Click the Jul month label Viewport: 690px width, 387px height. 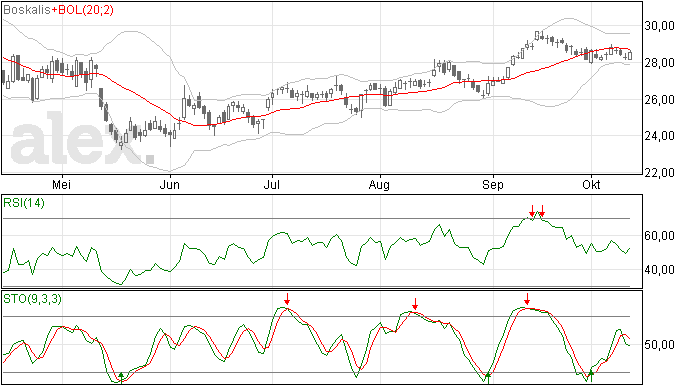coord(272,184)
